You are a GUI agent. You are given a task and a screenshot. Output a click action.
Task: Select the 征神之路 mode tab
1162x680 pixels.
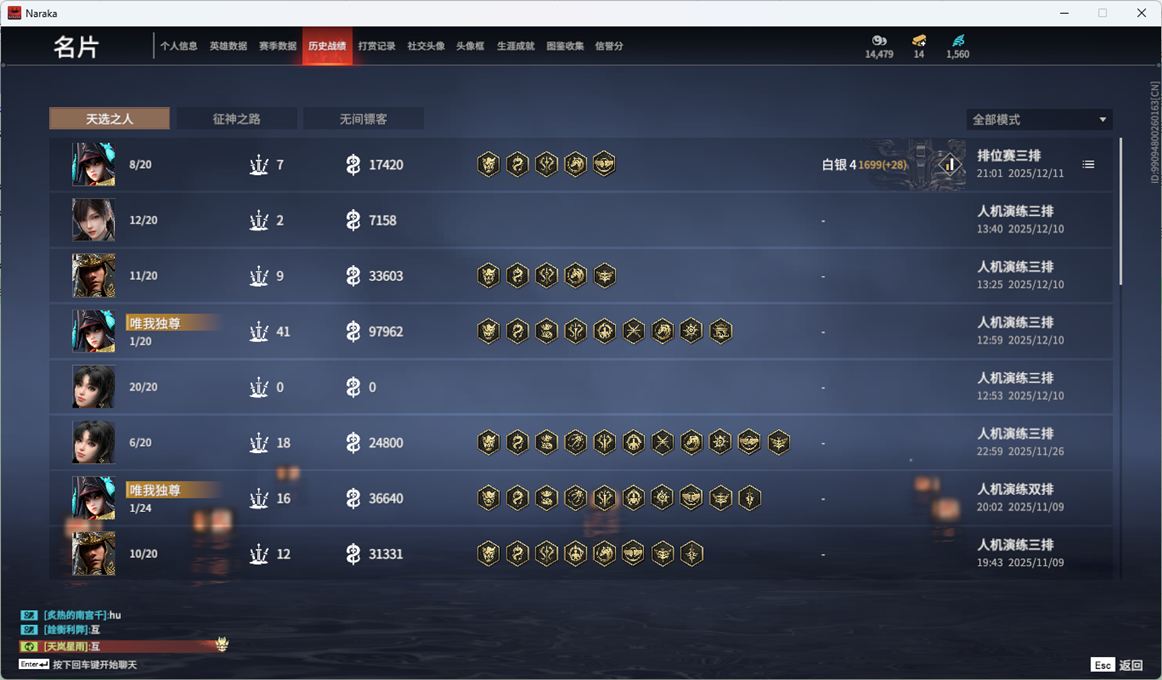point(236,119)
